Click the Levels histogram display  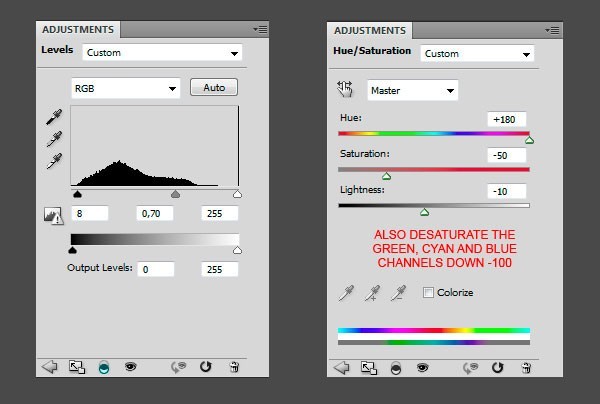[x=155, y=146]
